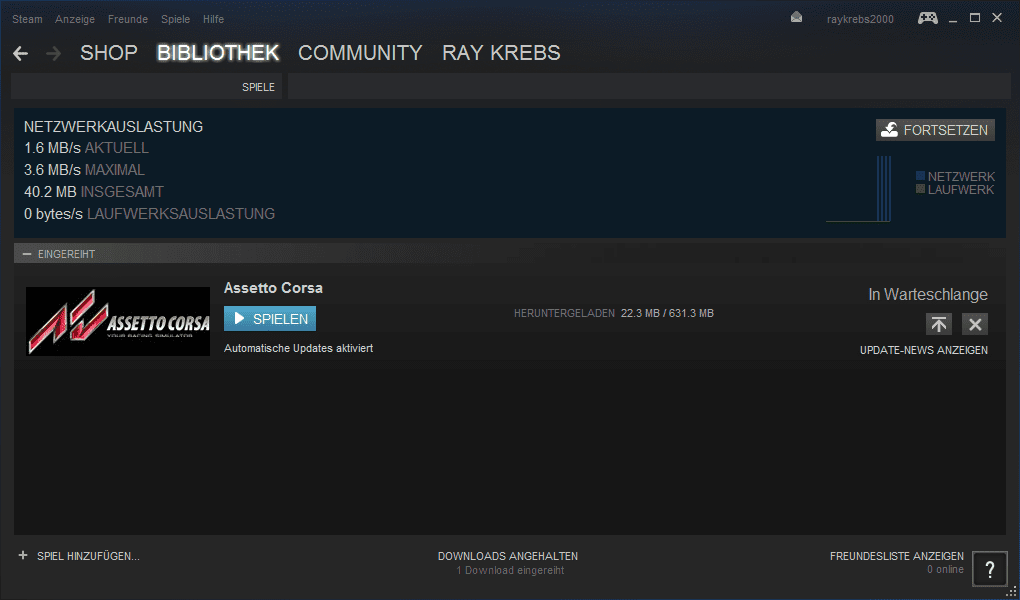Open the inbox envelope icon
This screenshot has width=1020, height=600.
[796, 18]
